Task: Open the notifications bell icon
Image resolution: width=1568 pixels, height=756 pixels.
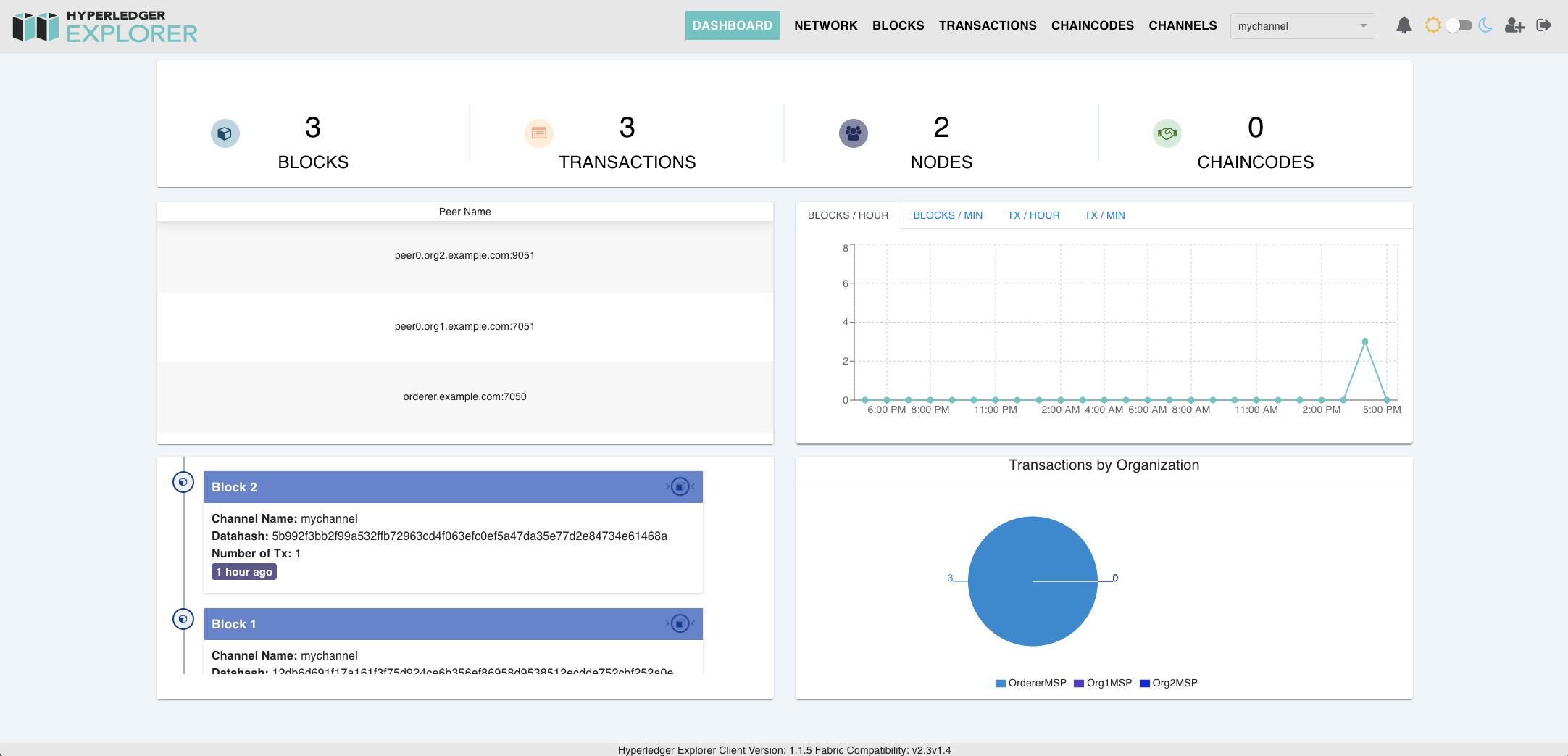Action: pos(1404,25)
